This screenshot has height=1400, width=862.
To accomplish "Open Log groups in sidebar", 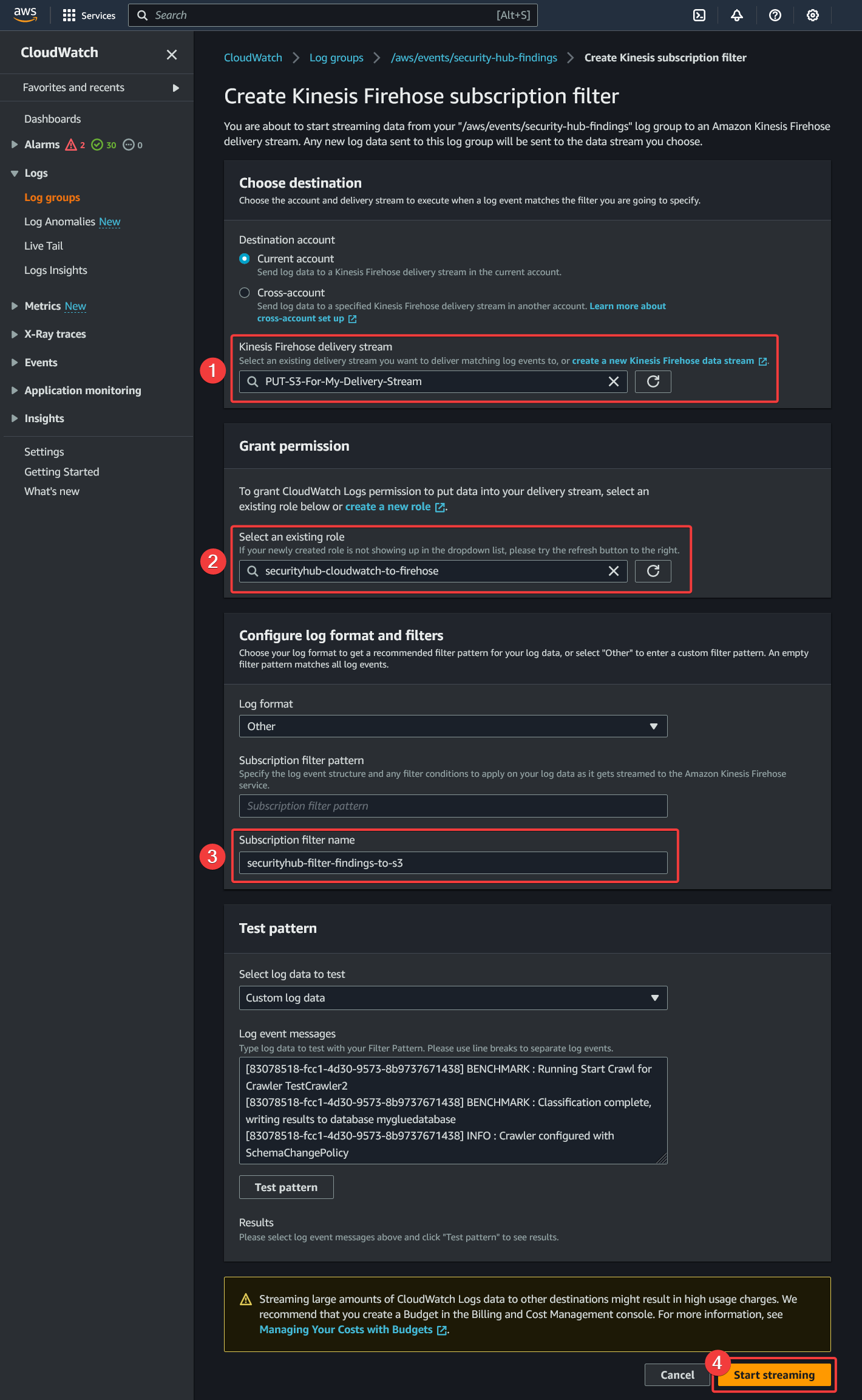I will coord(52,197).
